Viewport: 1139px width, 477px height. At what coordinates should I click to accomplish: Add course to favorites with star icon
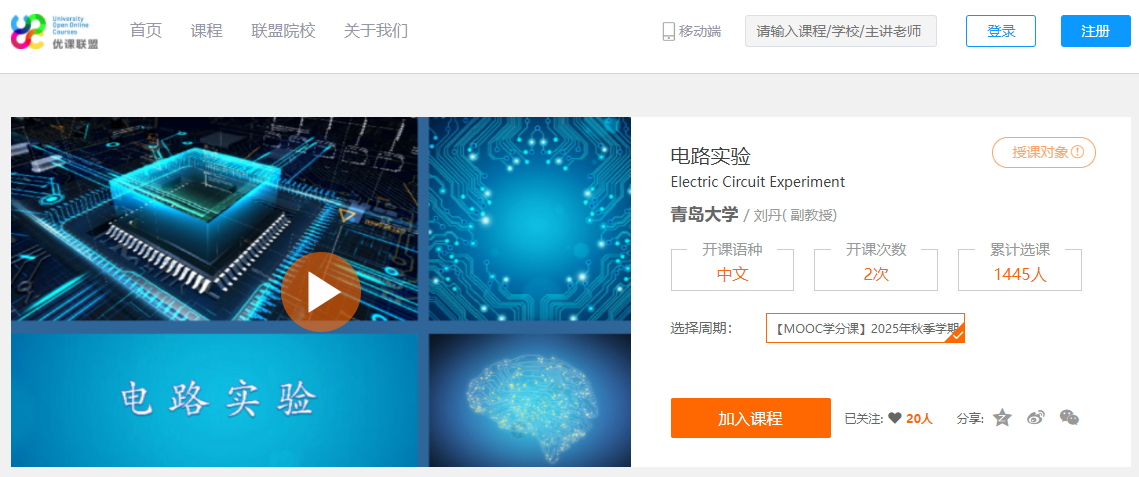1002,417
